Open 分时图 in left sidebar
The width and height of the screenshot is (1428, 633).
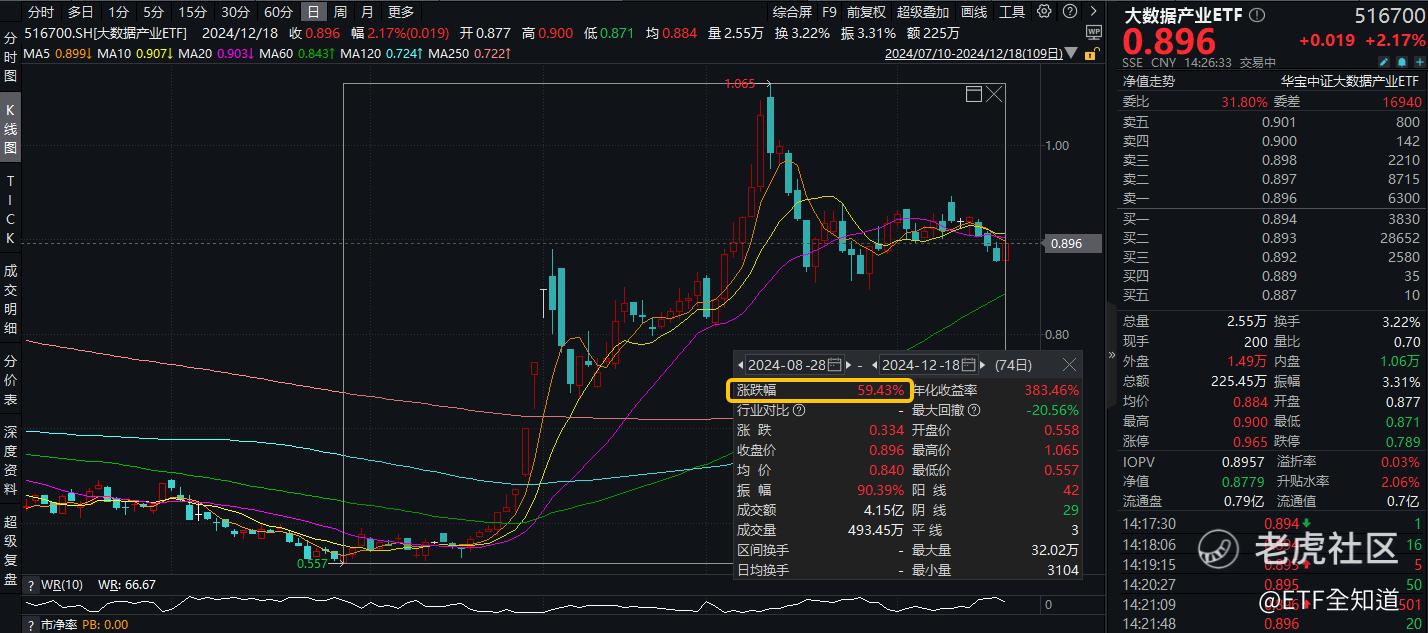(11, 59)
